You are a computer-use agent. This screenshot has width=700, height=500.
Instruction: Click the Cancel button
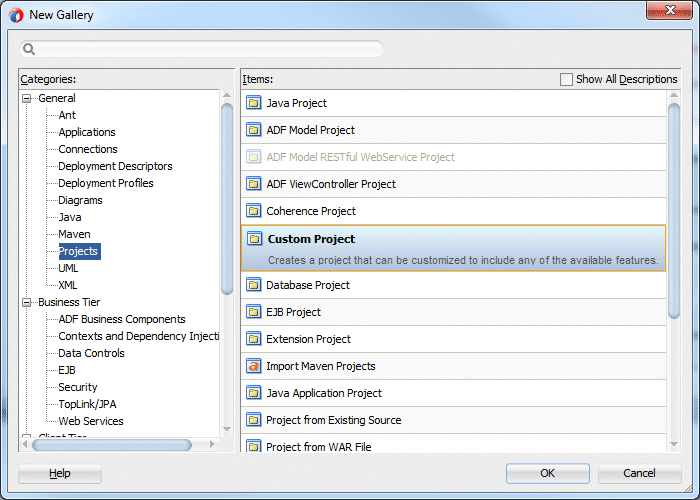[639, 473]
